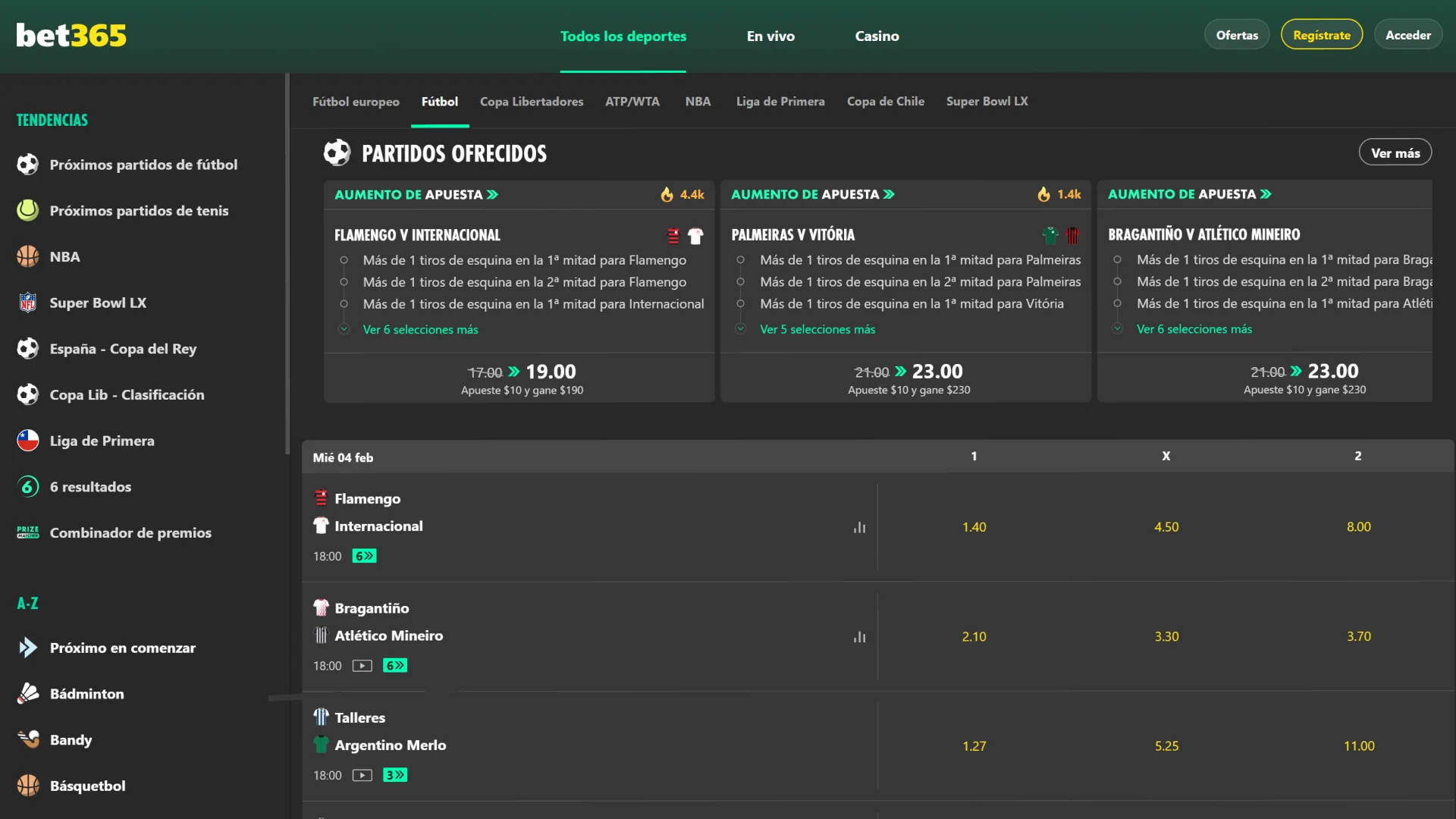Click soccer ball icon beside España - Copa del Rey
The image size is (1456, 819).
pyautogui.click(x=28, y=349)
